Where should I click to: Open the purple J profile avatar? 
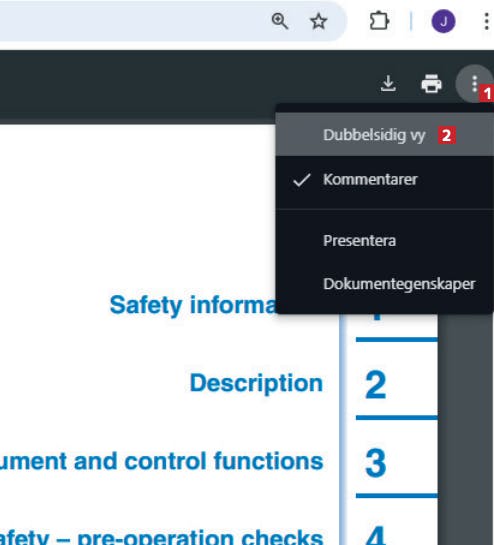[443, 22]
